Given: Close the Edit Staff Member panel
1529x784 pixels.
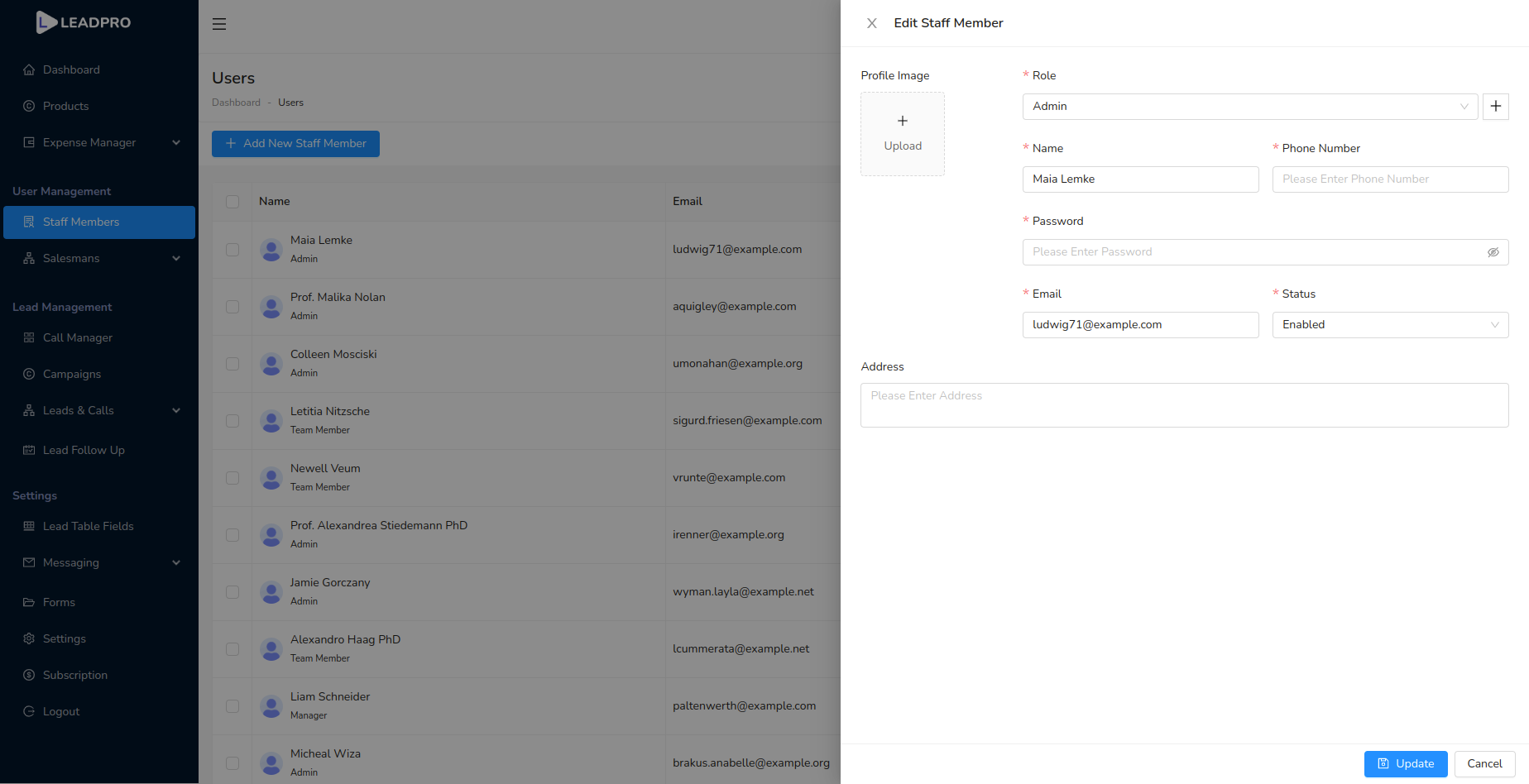Looking at the screenshot, I should [x=872, y=23].
